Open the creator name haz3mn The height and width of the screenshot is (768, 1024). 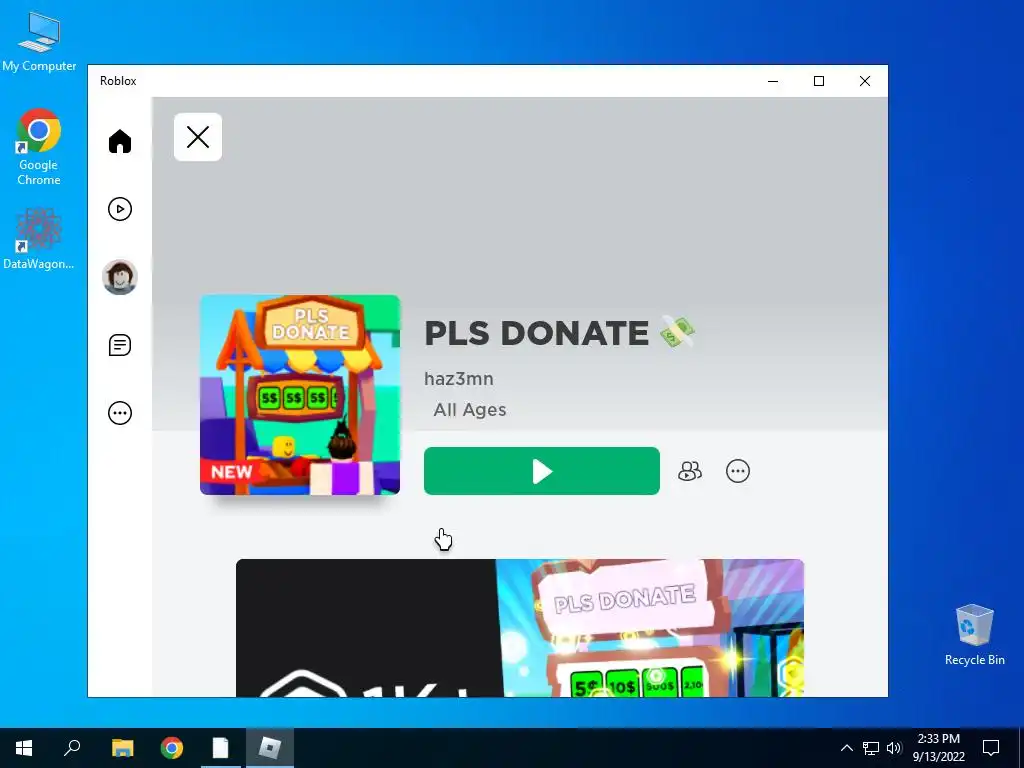[459, 379]
